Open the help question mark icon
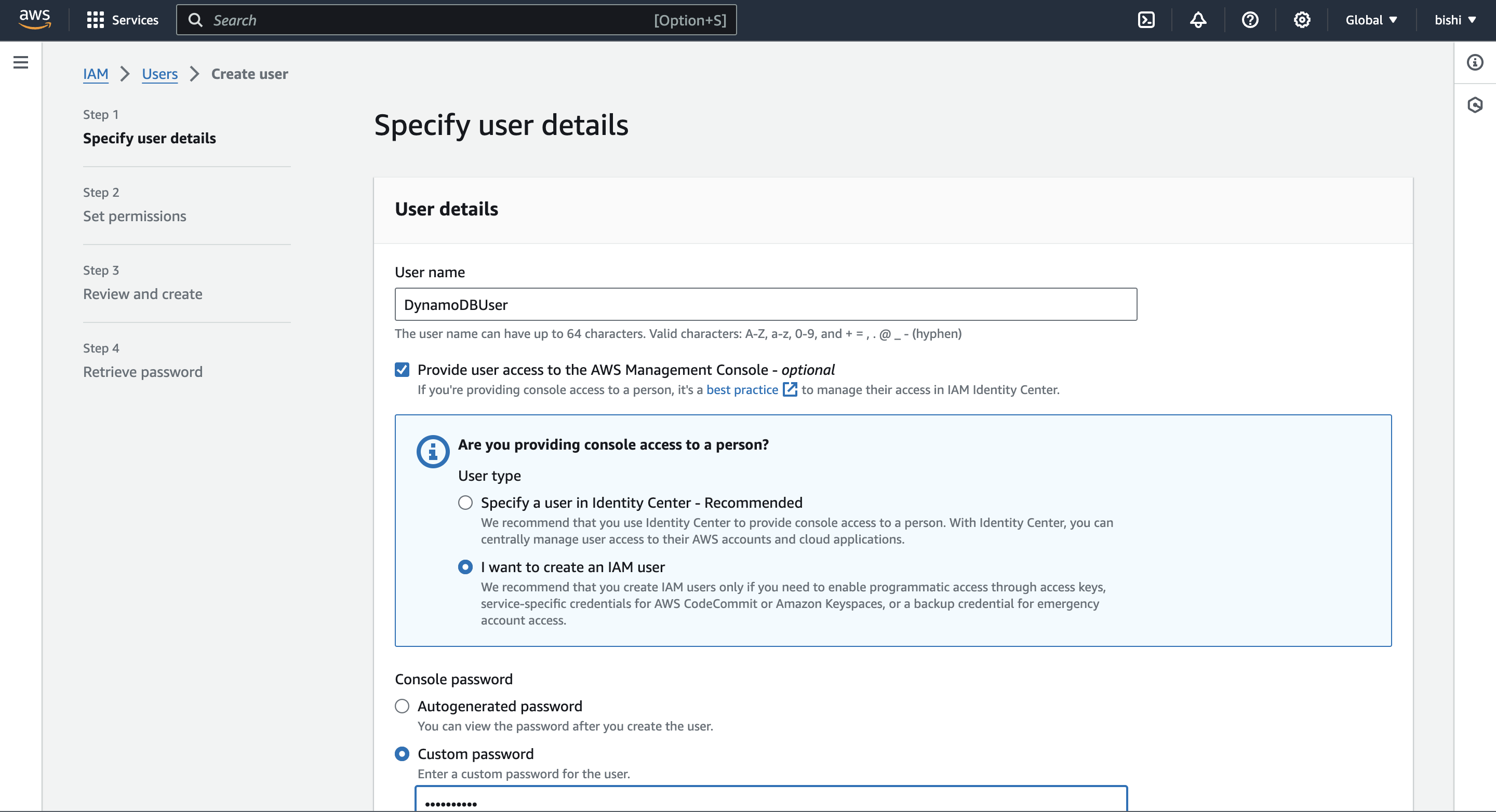Image resolution: width=1496 pixels, height=812 pixels. tap(1250, 20)
